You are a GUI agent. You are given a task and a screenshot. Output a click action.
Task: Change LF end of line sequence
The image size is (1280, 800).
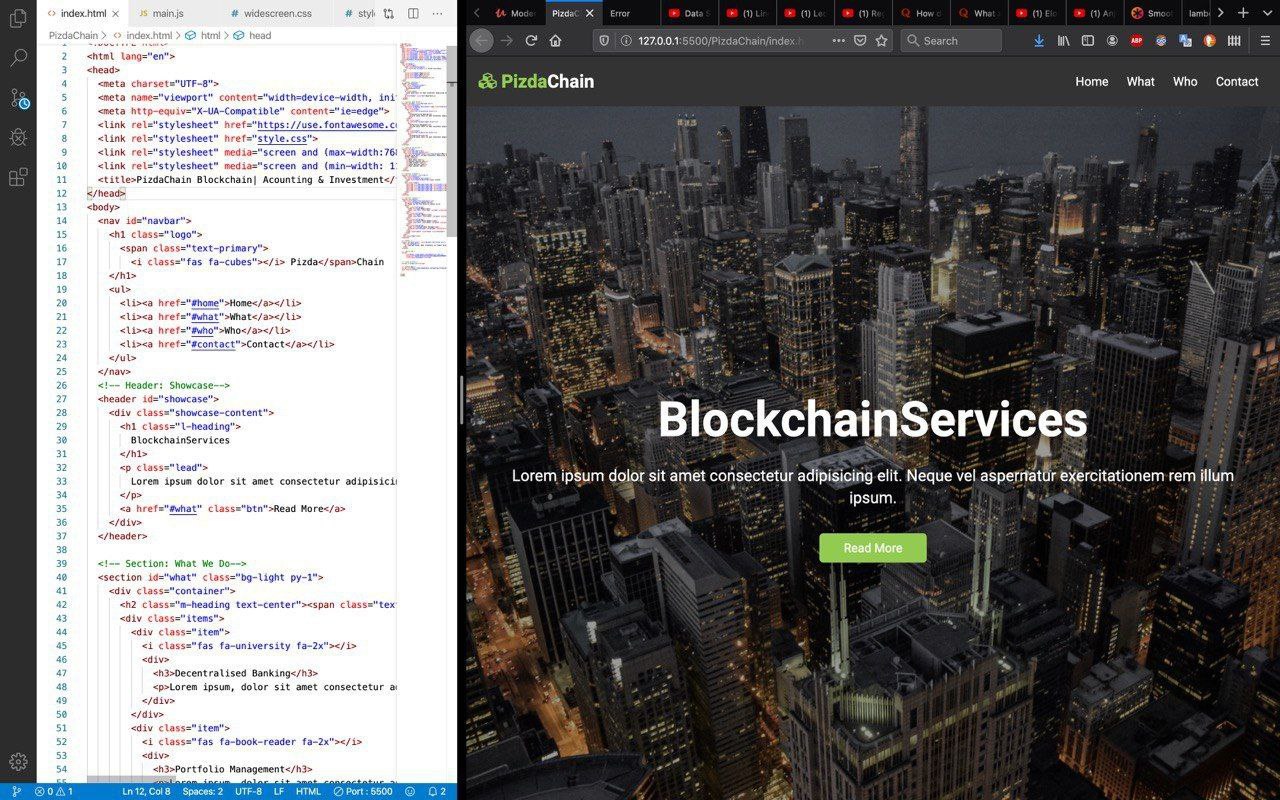tap(279, 791)
